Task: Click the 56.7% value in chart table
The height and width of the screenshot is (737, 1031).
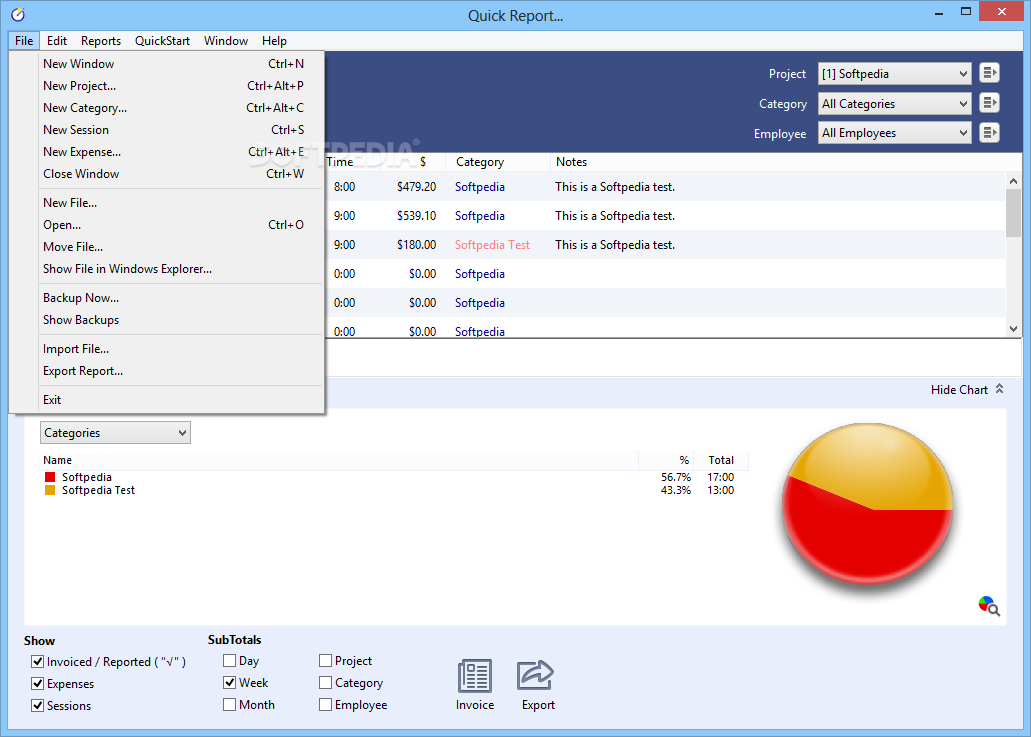Action: 676,477
